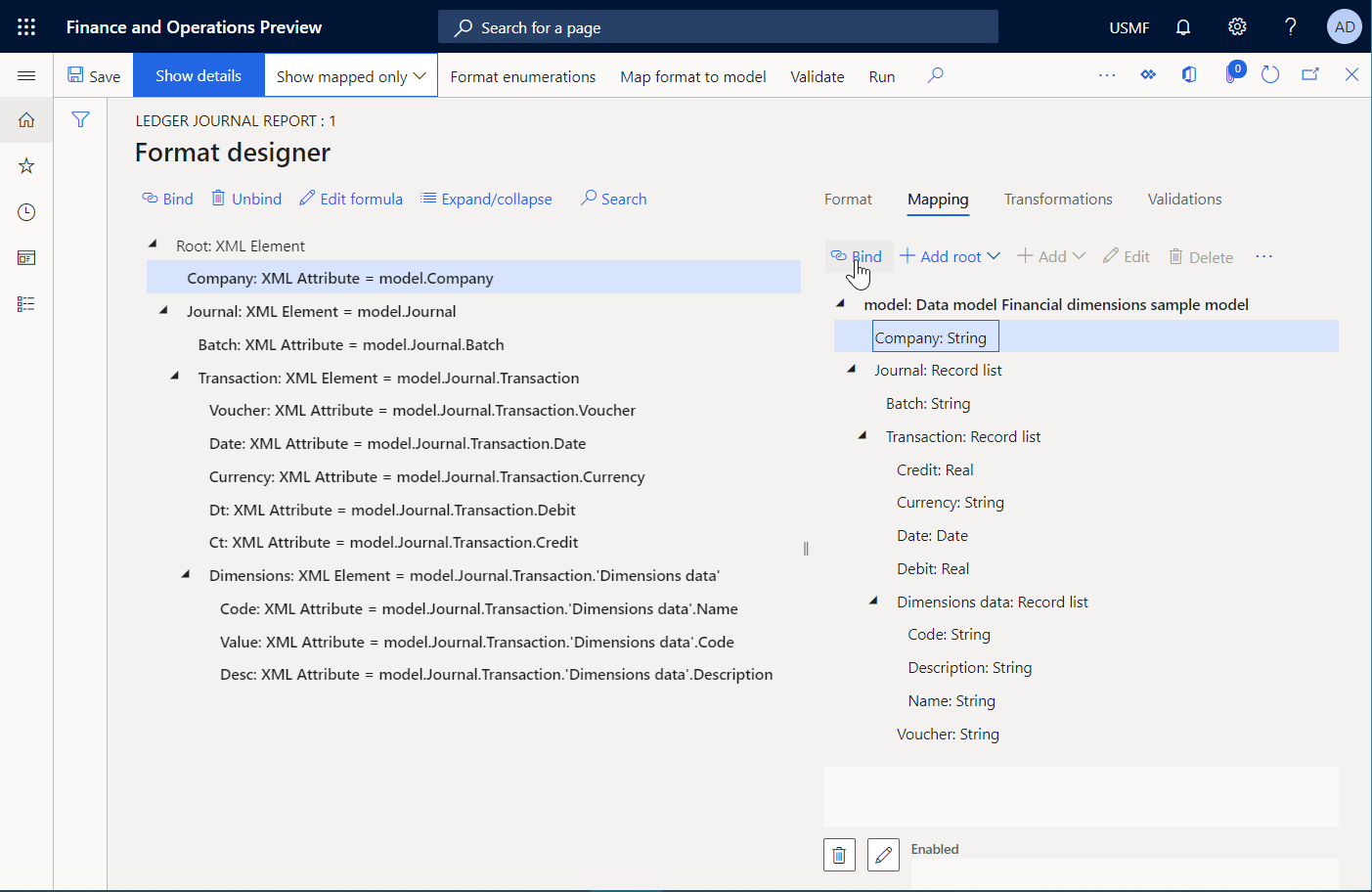The image size is (1372, 892).
Task: Collapse model data model node
Action: 840,303
